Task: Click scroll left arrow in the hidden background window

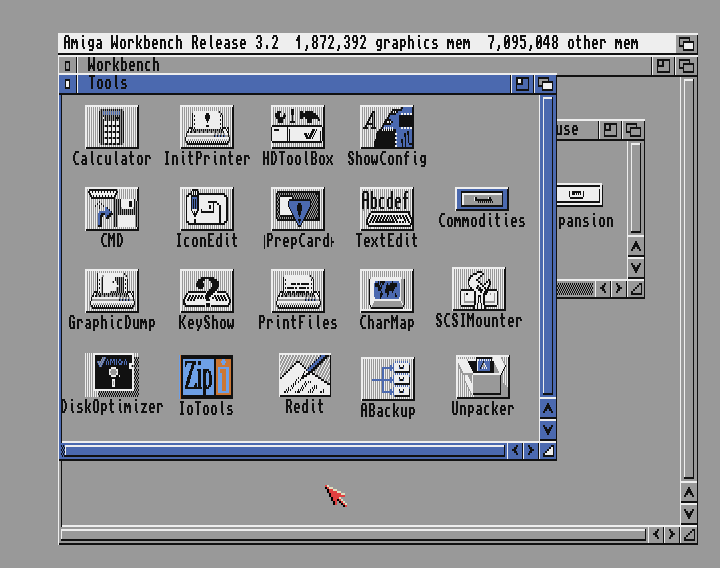Action: pos(603,288)
